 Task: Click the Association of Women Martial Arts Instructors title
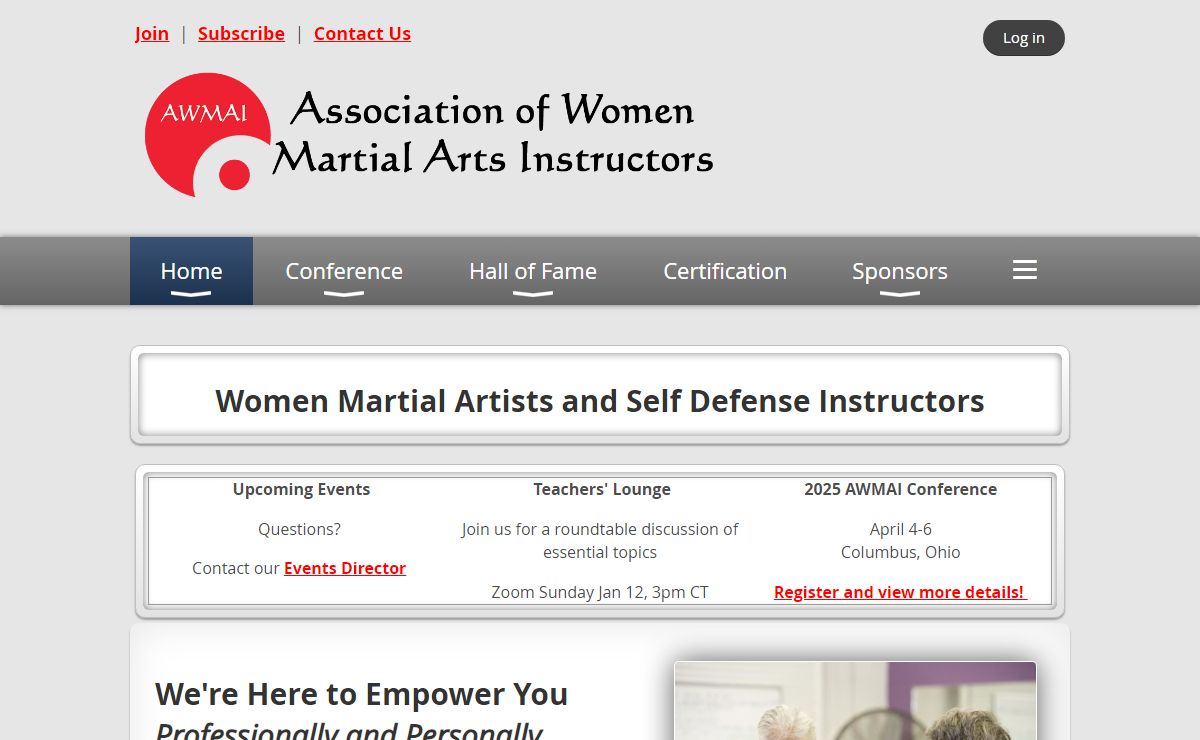[493, 134]
